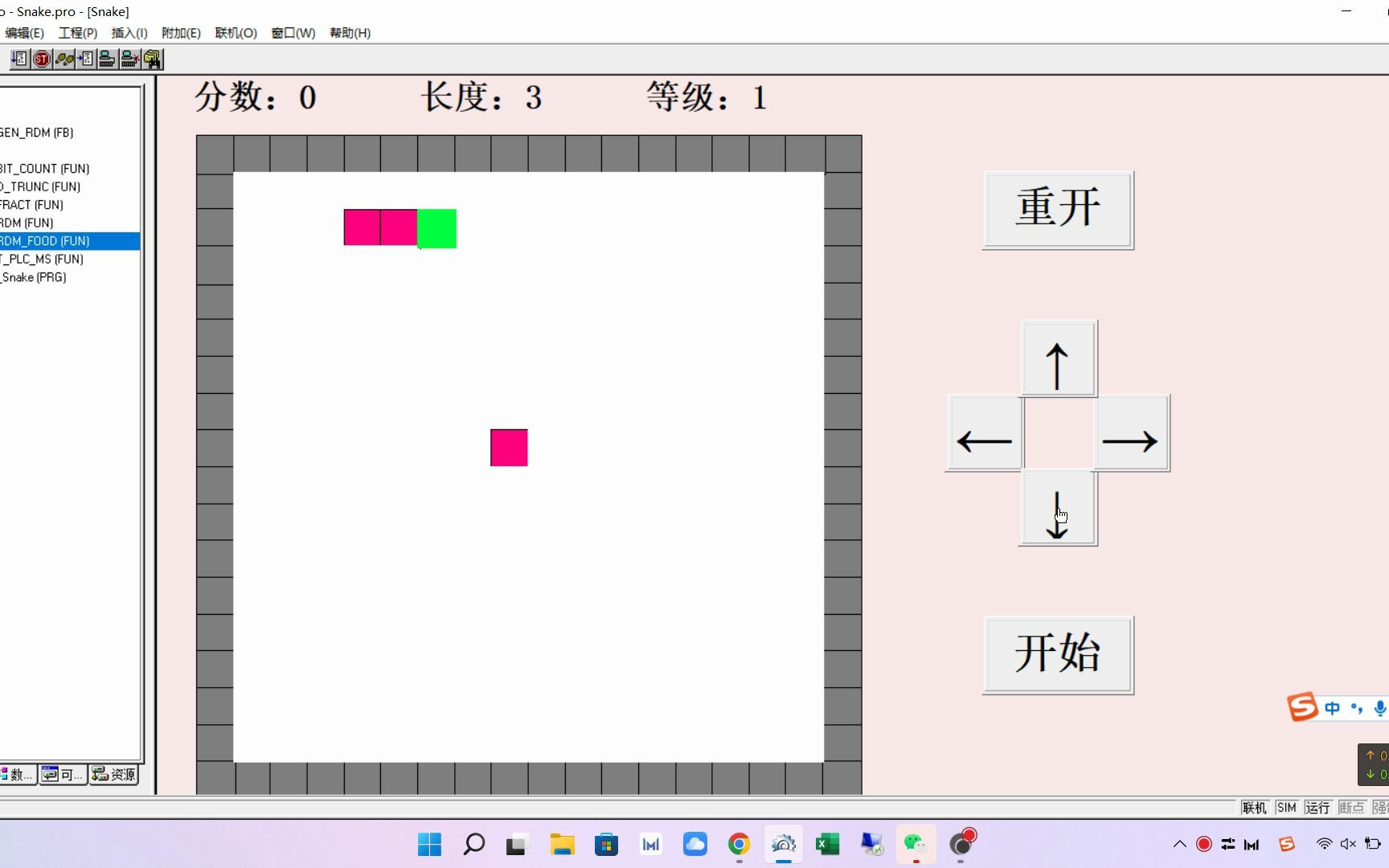Click the battery charging tray icon
This screenshot has width=1389, height=868.
click(1373, 844)
